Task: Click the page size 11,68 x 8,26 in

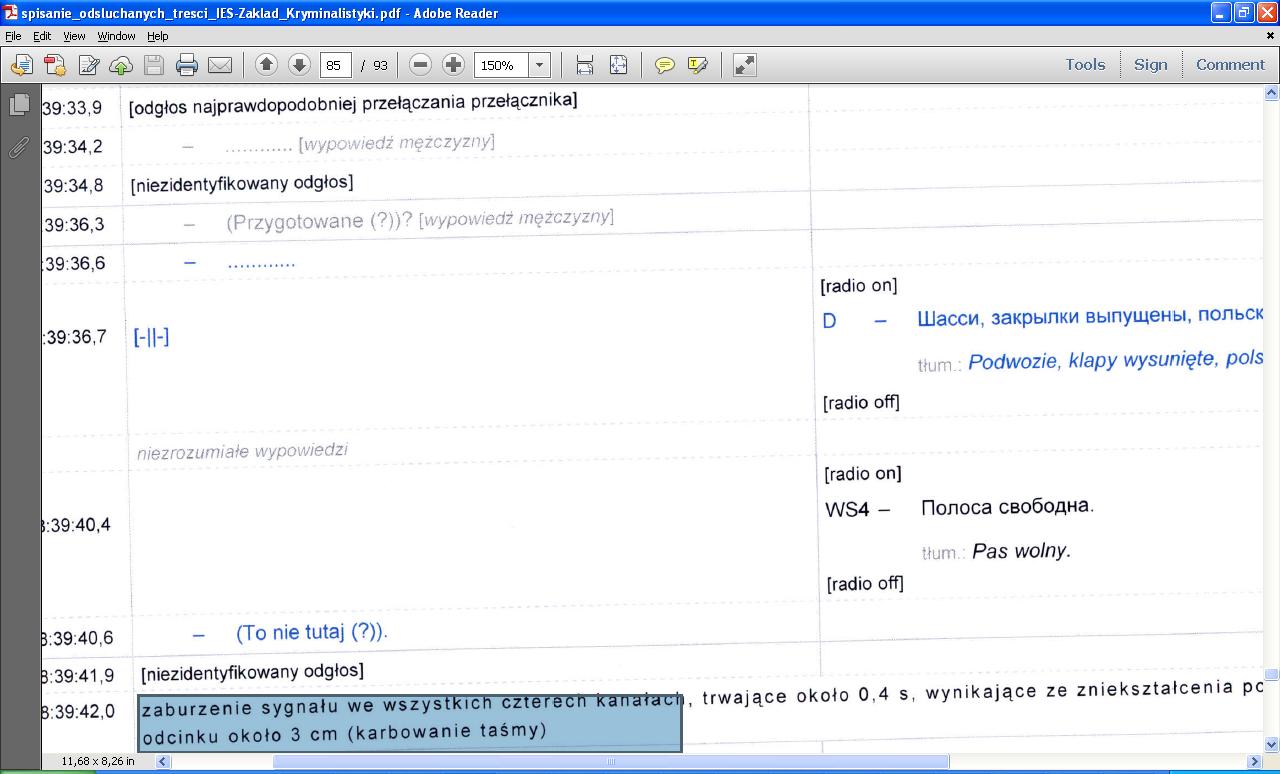Action: click(97, 762)
